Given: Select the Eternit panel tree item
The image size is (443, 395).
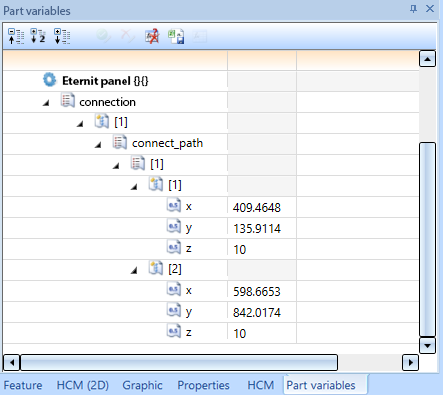Looking at the screenshot, I should tap(105, 81).
